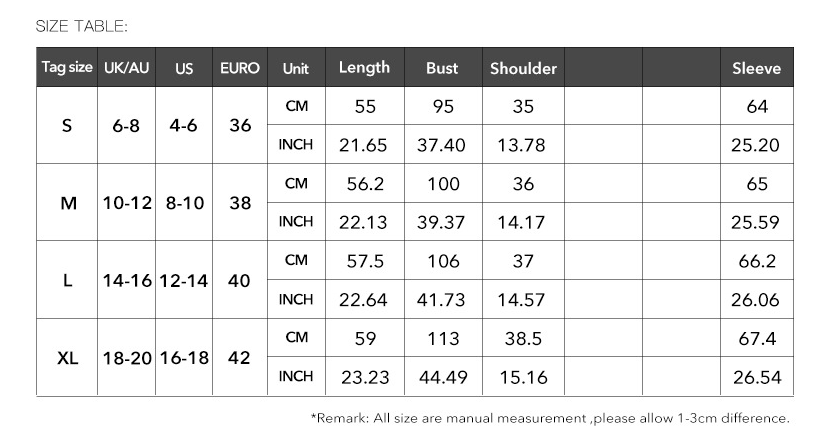
Task: Select the 56.2 length value
Action: point(365,184)
